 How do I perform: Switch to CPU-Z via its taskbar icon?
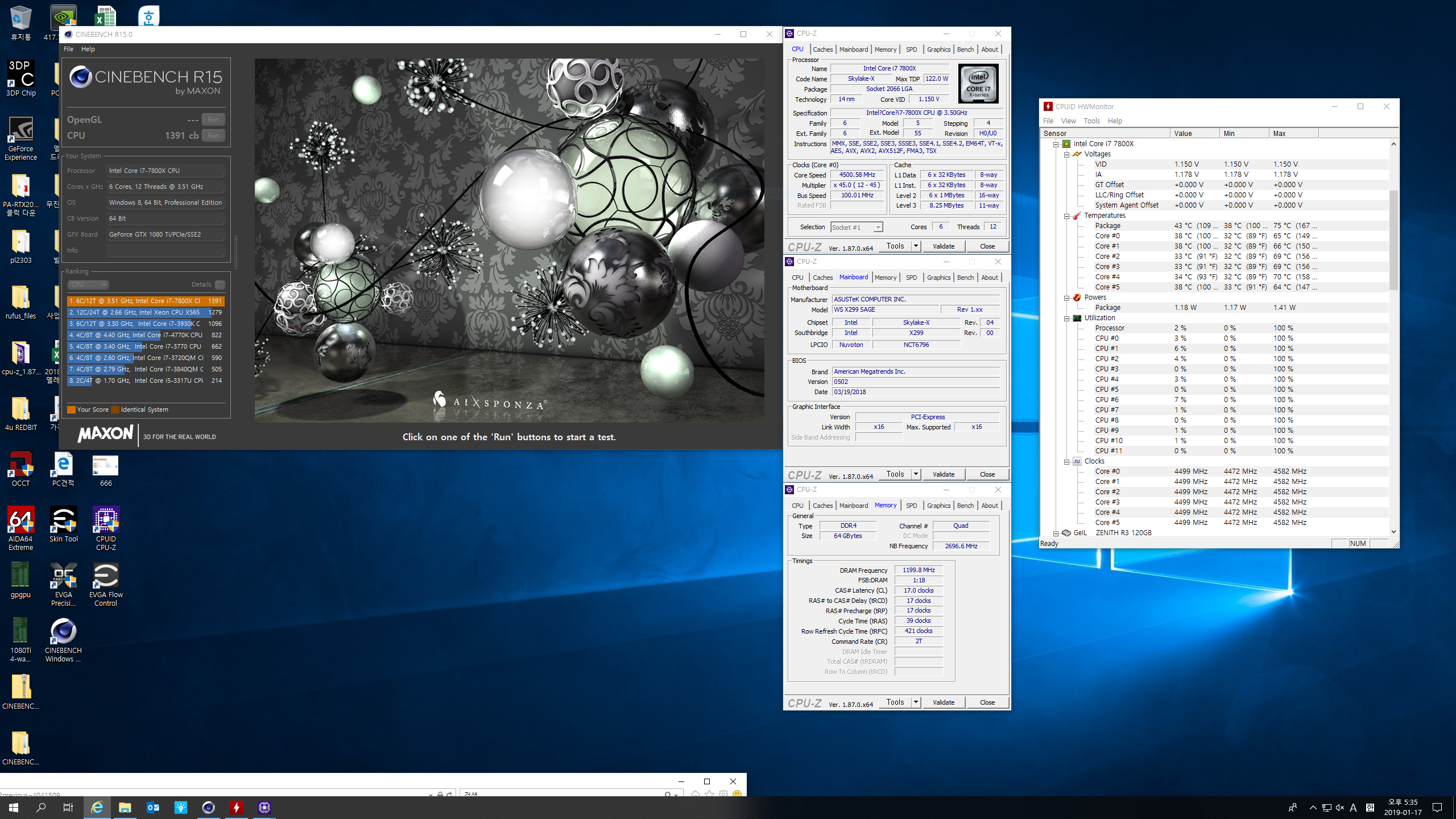point(264,807)
